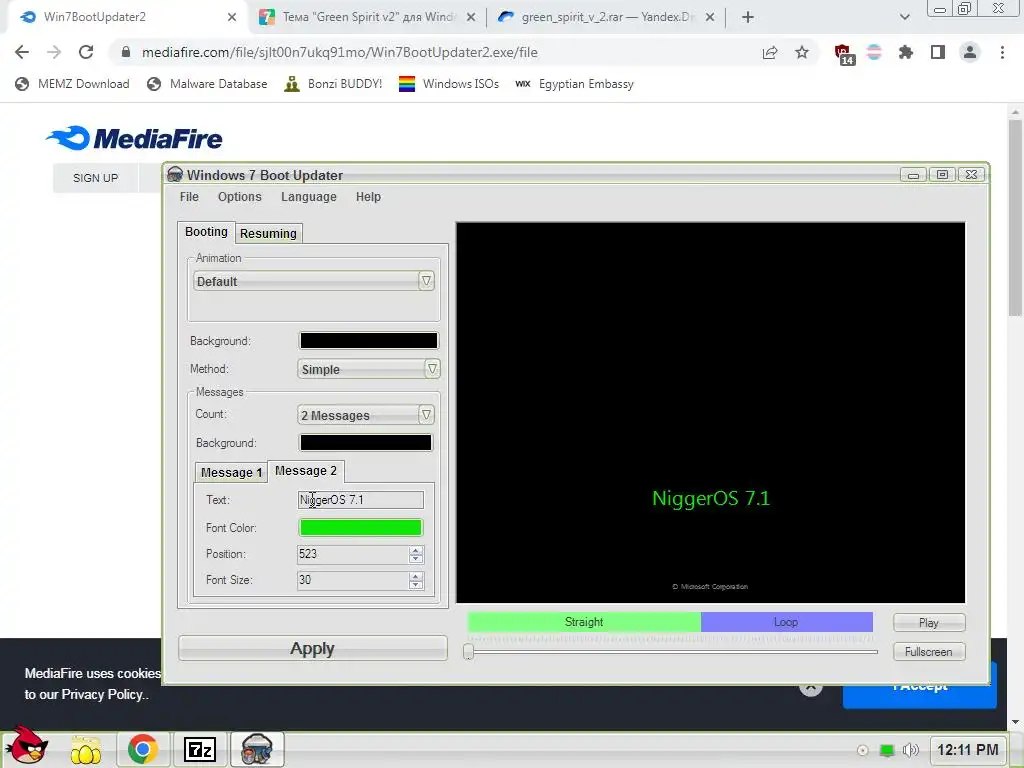Open the share page icon
1024x768 pixels.
770,52
